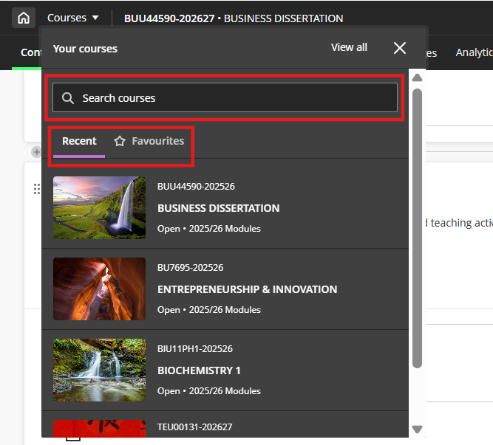Open the BIOCHEMISTRY 1 course
493x445 pixels.
pos(199,371)
